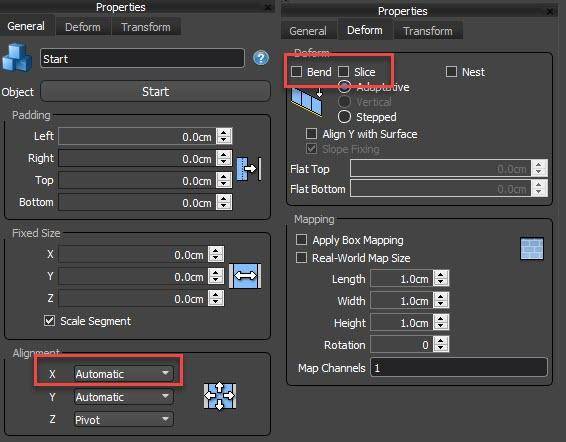The height and width of the screenshot is (442, 566).
Task: Adjust the Padding Bottom spinner arrows
Action: (x=224, y=202)
